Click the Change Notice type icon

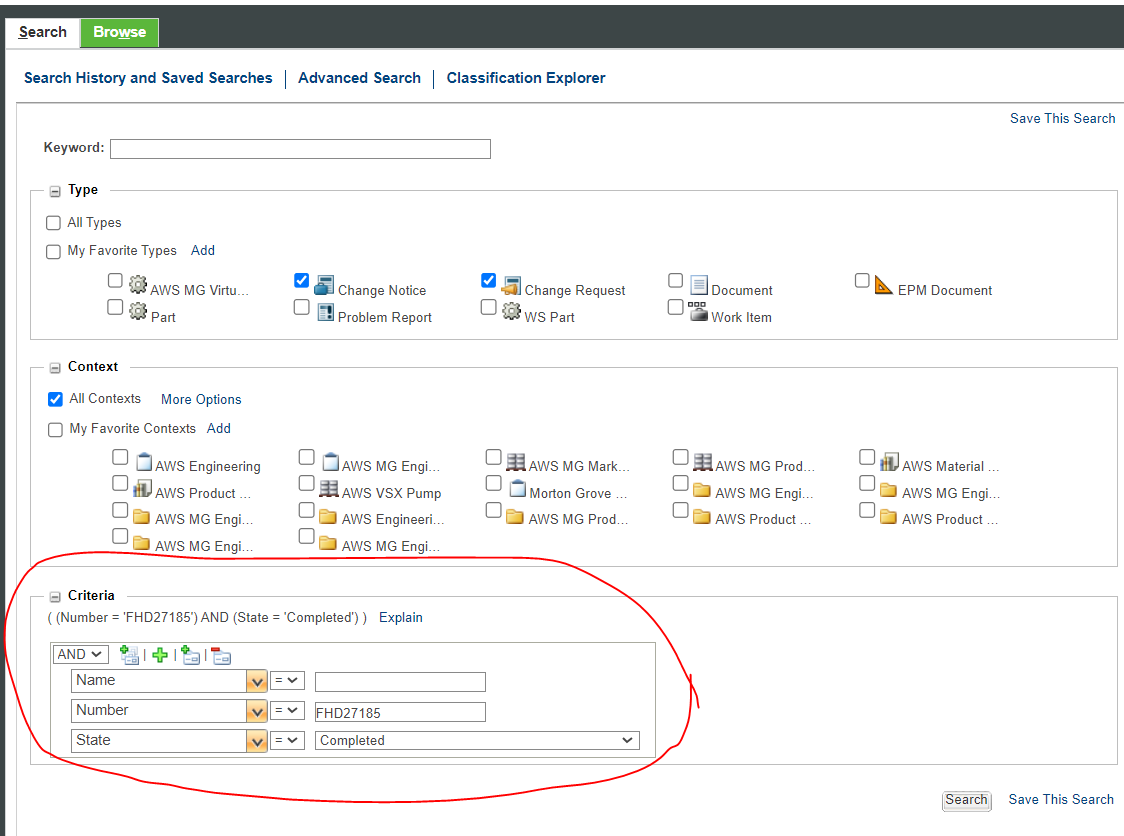322,284
